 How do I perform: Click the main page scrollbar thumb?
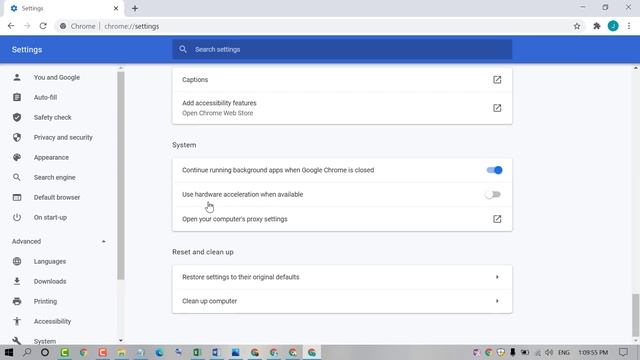(636, 314)
